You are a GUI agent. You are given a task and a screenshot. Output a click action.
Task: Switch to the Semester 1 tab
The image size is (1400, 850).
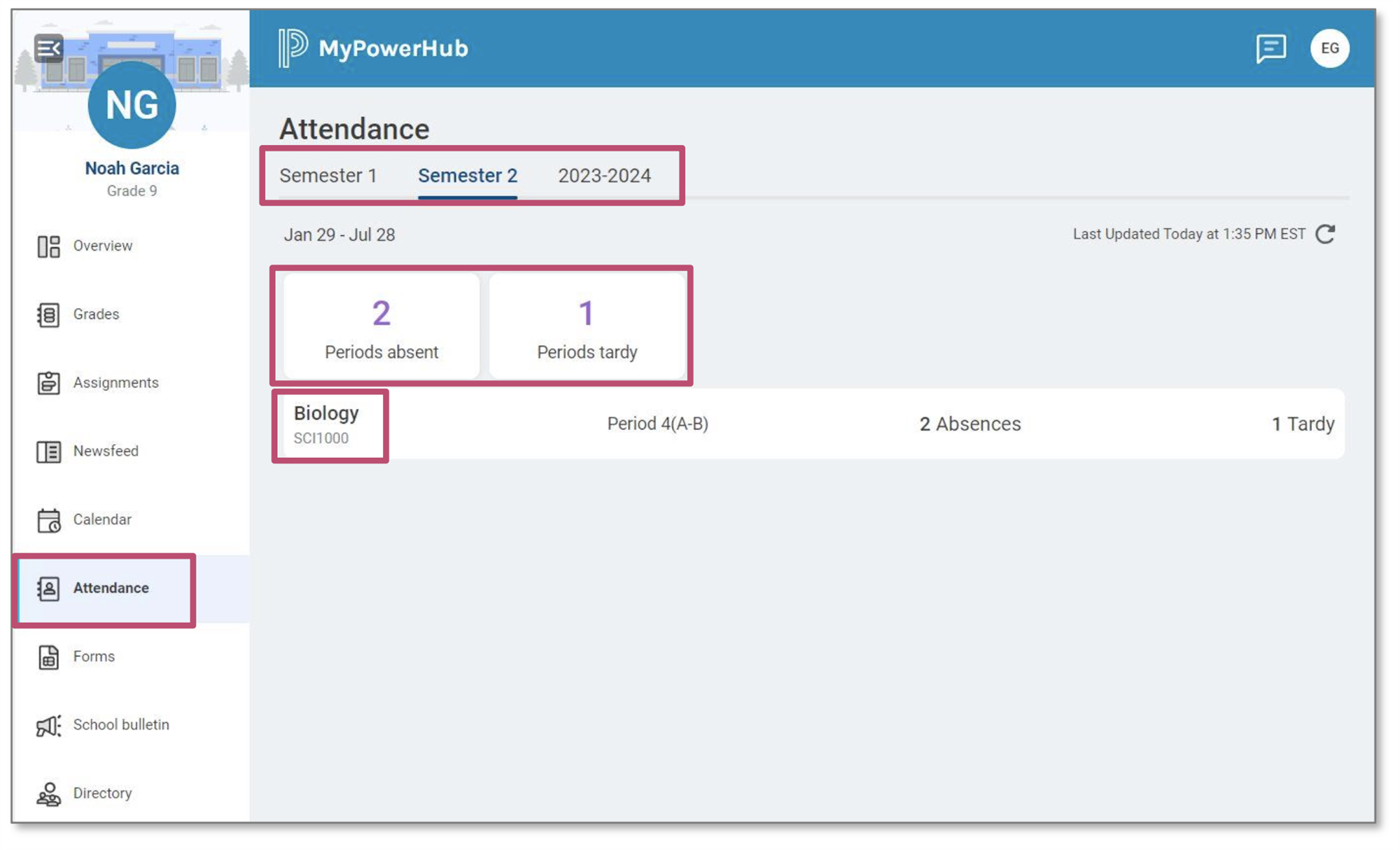pos(328,176)
